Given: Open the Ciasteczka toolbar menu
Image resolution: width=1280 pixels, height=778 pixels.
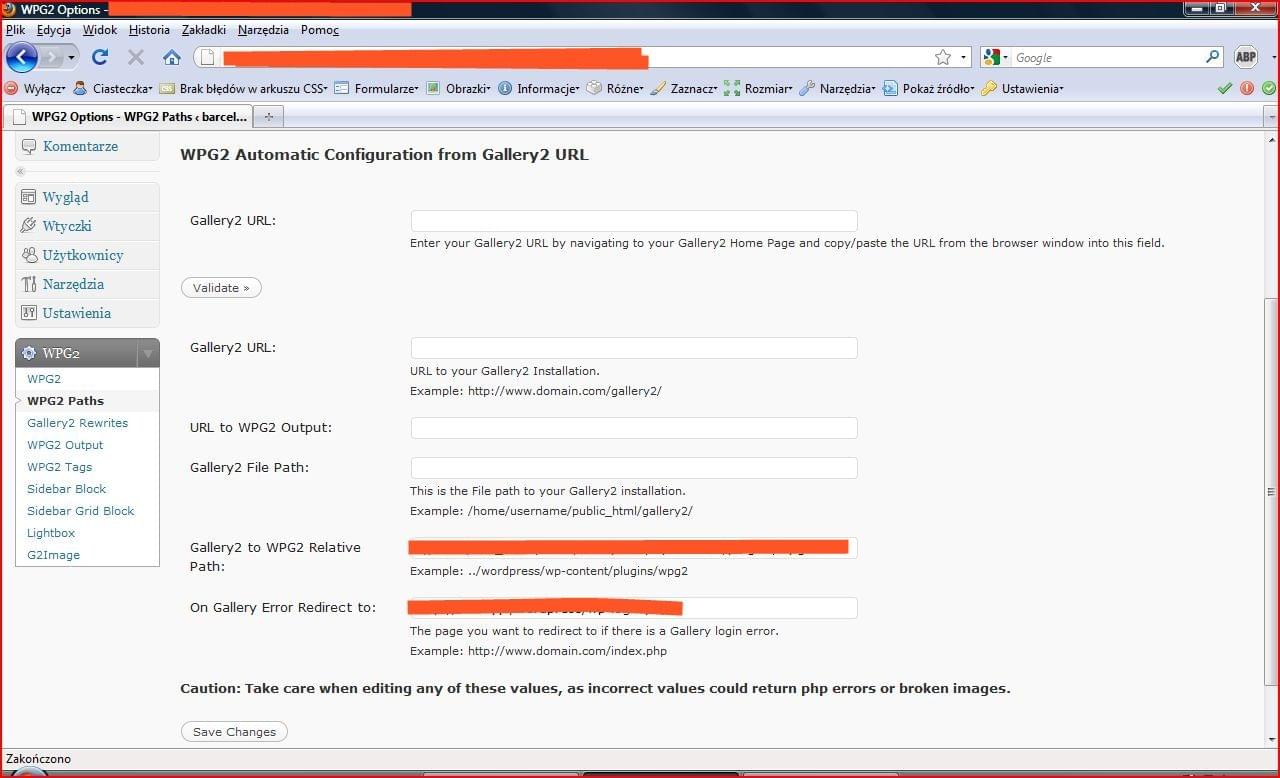Looking at the screenshot, I should point(113,88).
